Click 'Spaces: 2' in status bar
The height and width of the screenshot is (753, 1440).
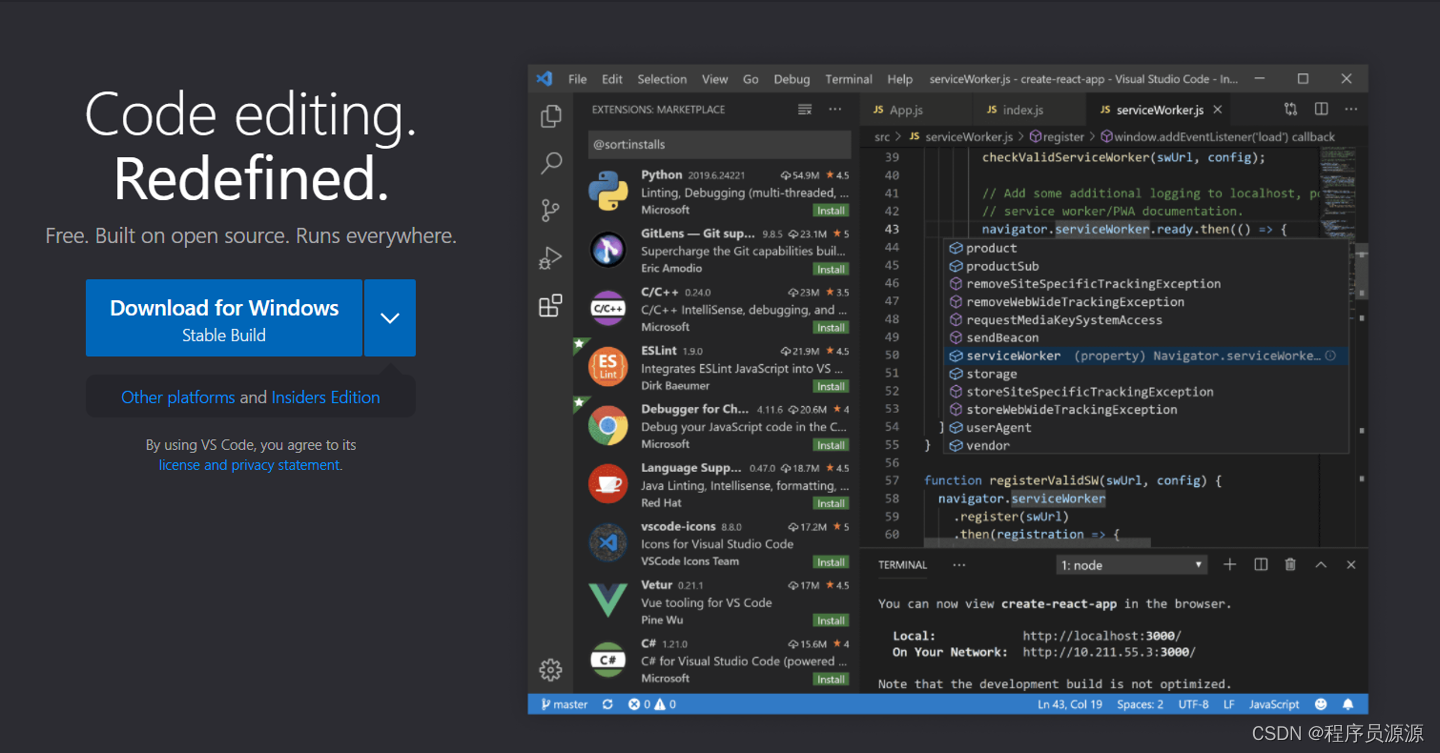point(1140,704)
